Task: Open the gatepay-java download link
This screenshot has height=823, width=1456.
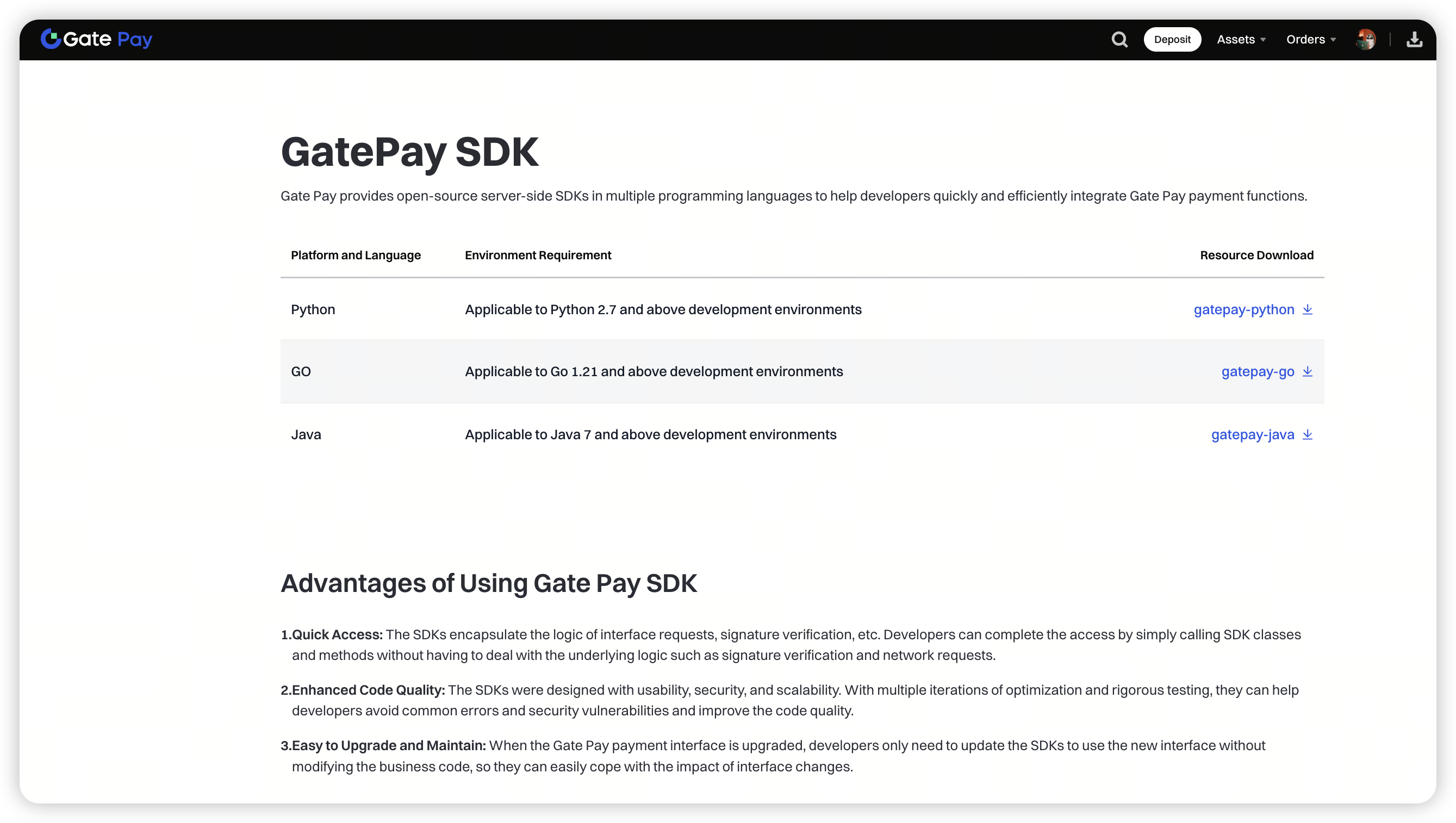Action: coord(1252,434)
